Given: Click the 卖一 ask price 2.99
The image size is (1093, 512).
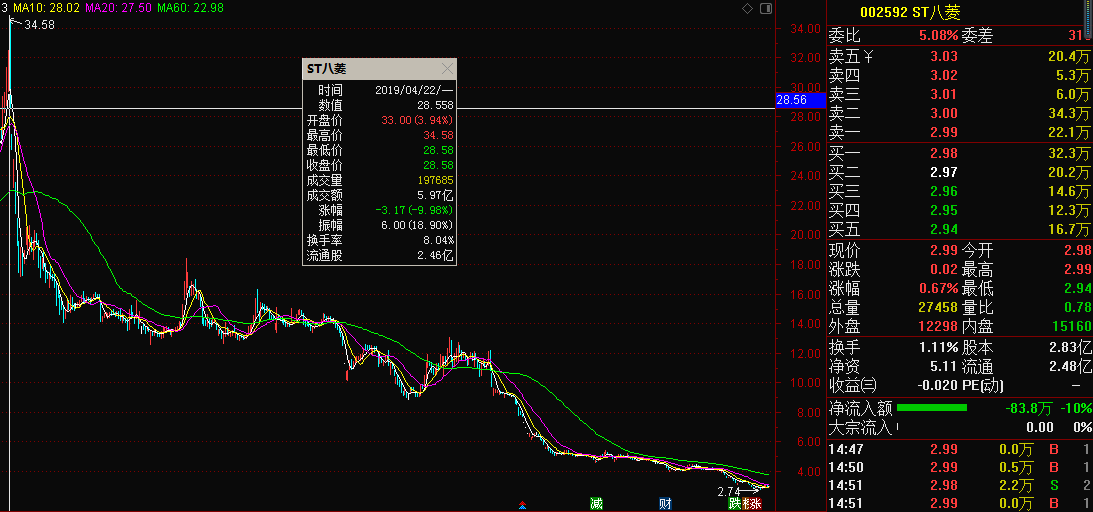Looking at the screenshot, I should pos(943,133).
